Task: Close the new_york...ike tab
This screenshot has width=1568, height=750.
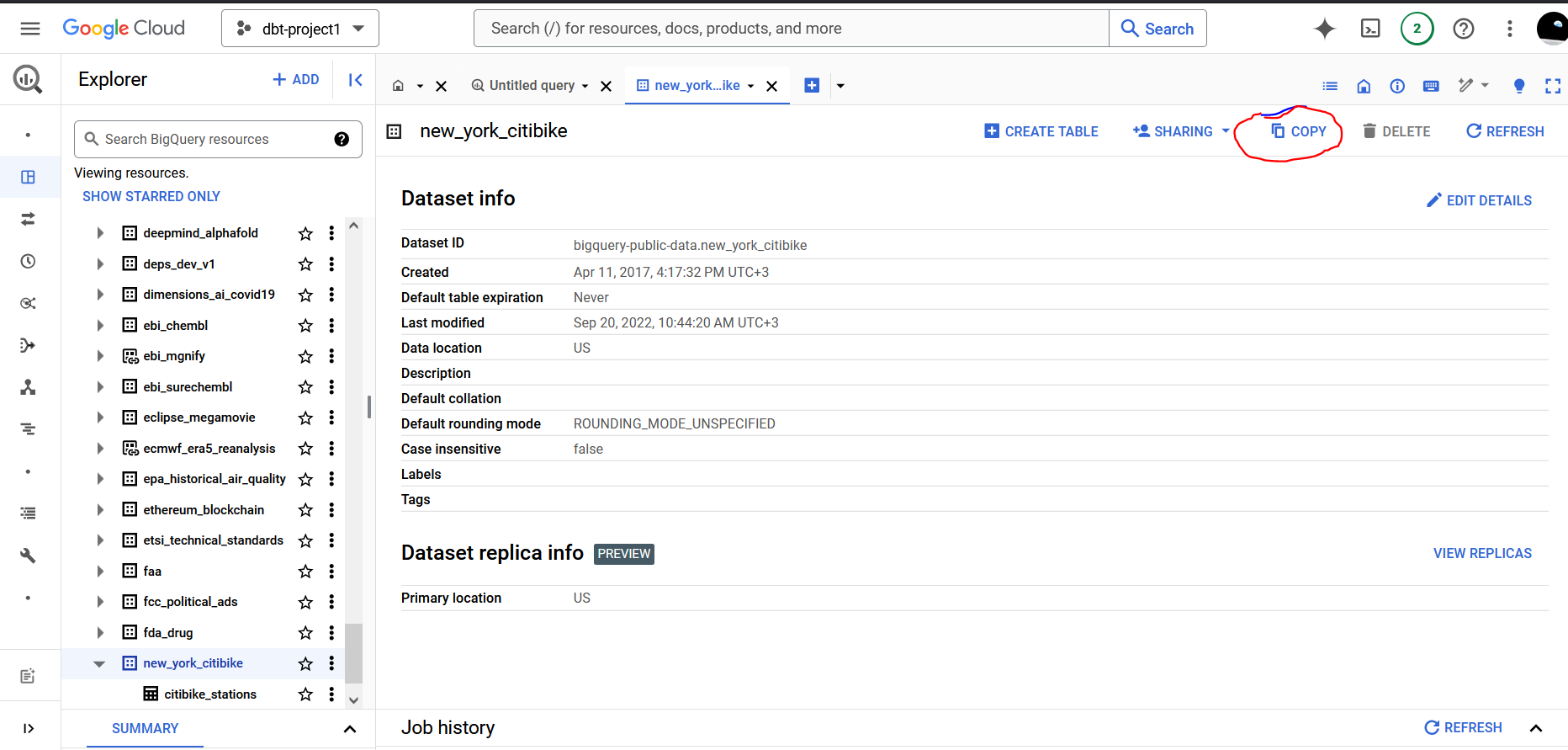Action: [x=771, y=86]
